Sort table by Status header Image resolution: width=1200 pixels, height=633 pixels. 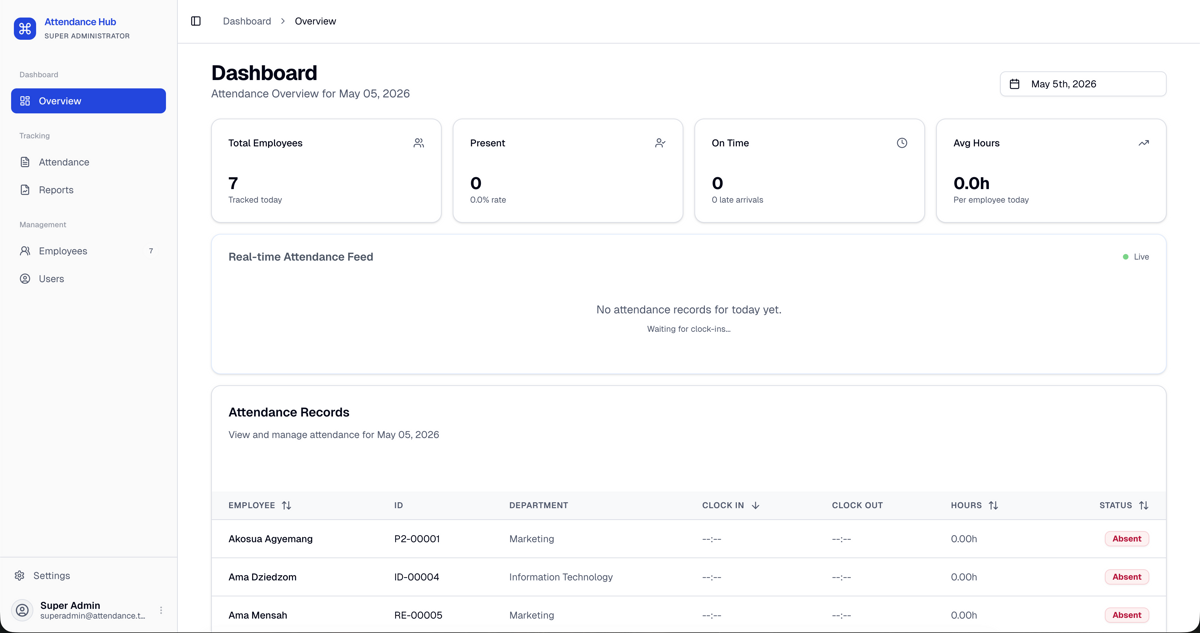point(1124,506)
